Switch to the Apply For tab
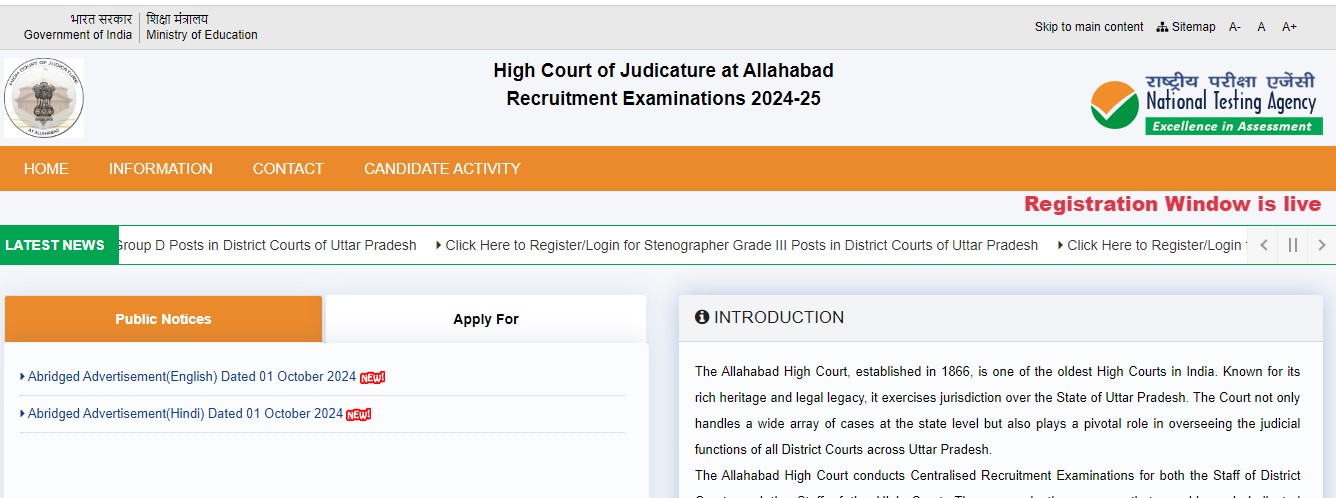This screenshot has width=1336, height=498. (486, 319)
